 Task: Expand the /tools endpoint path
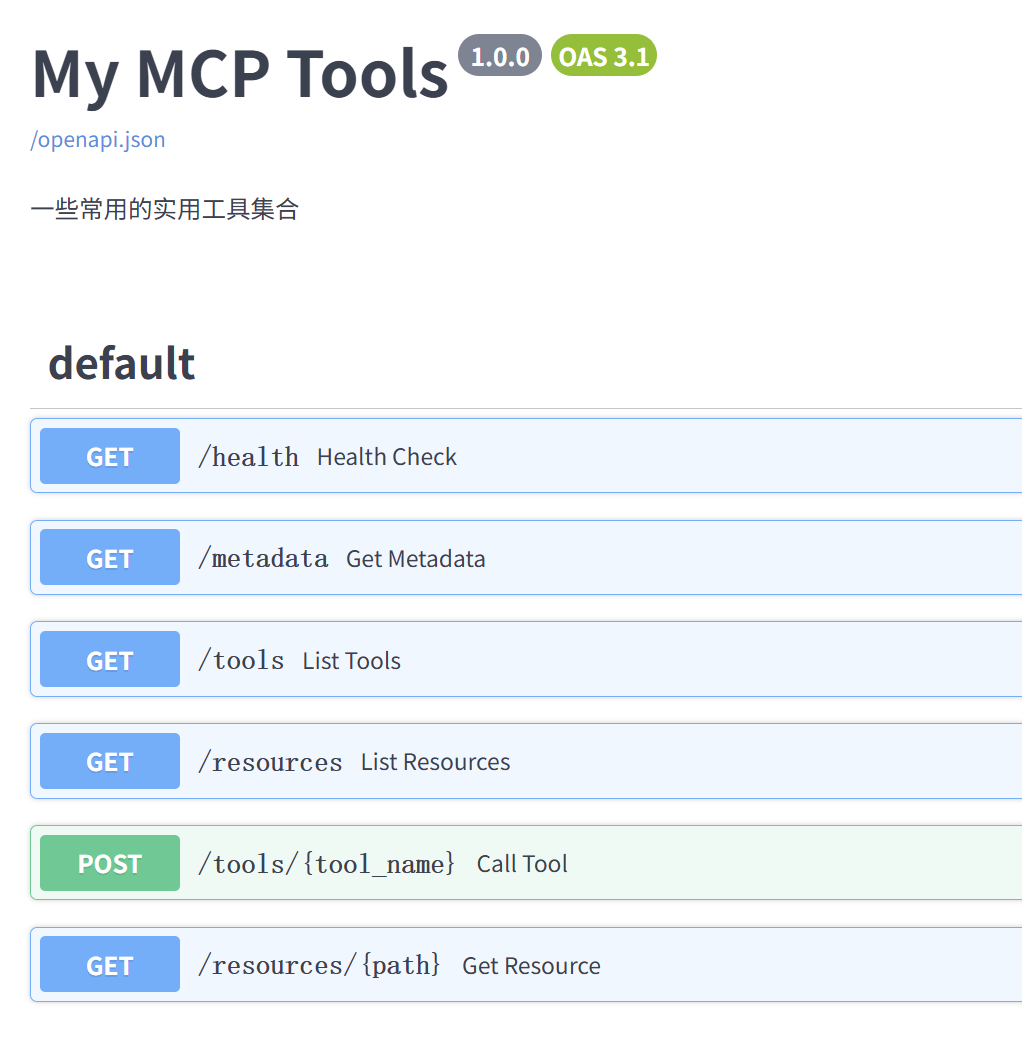coord(241,660)
